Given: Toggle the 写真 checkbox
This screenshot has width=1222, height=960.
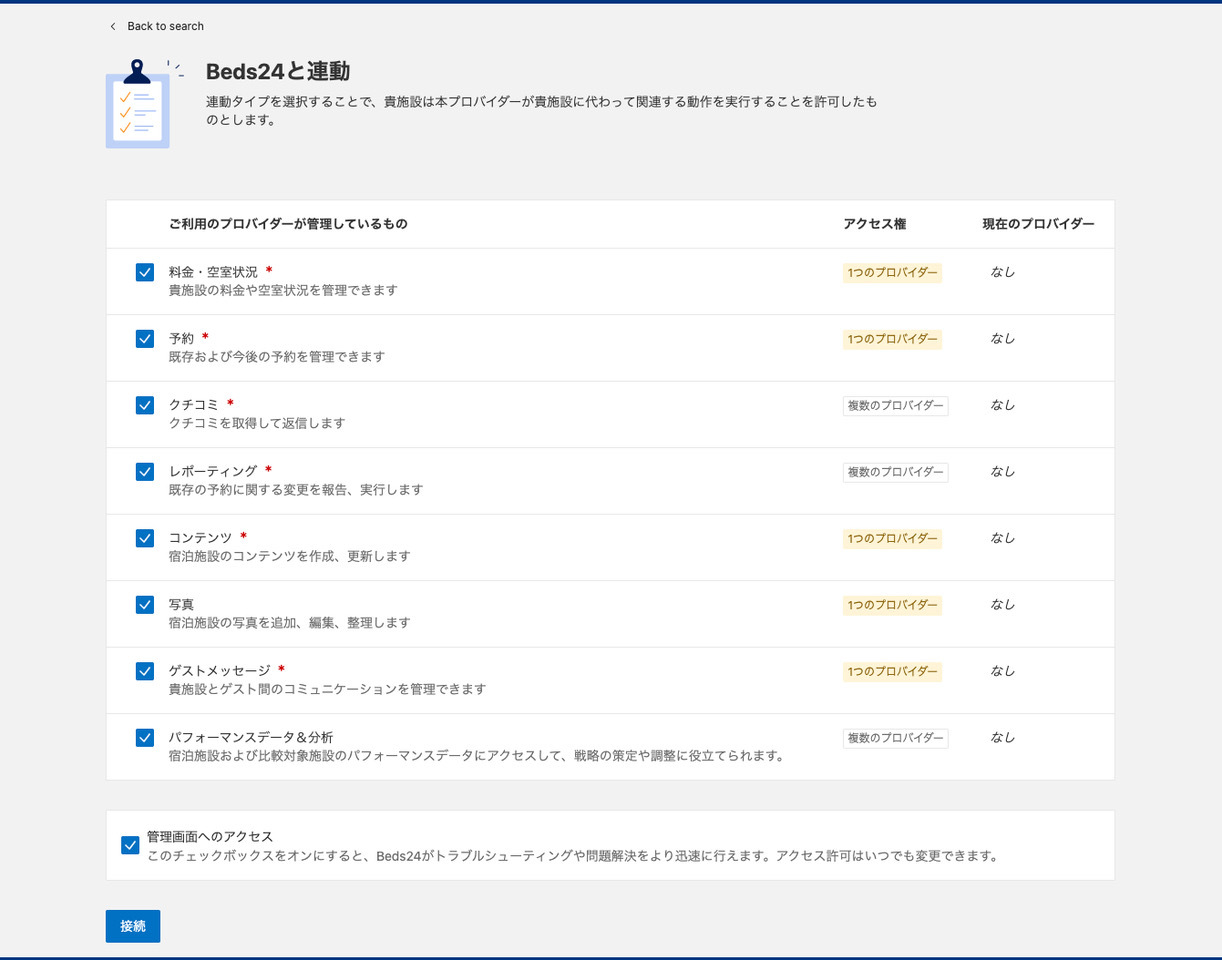Looking at the screenshot, I should point(144,604).
